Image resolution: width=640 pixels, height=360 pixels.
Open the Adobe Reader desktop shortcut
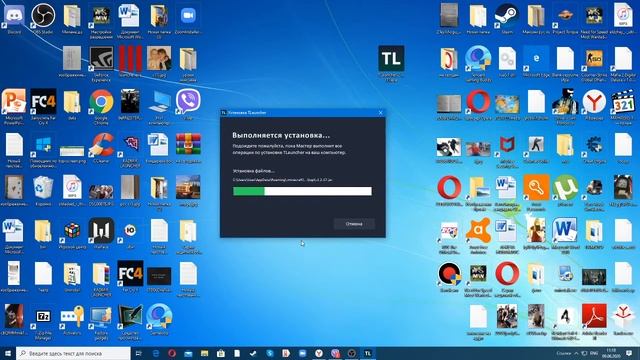(594, 322)
